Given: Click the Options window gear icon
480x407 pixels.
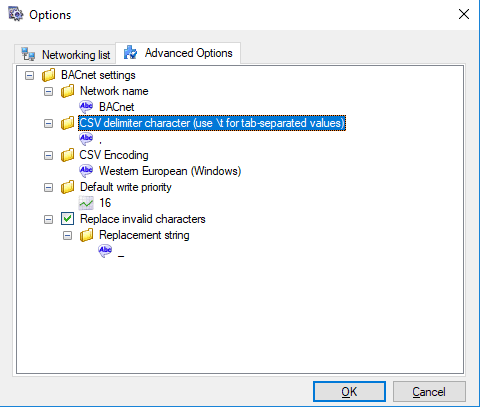Looking at the screenshot, I should [16, 14].
